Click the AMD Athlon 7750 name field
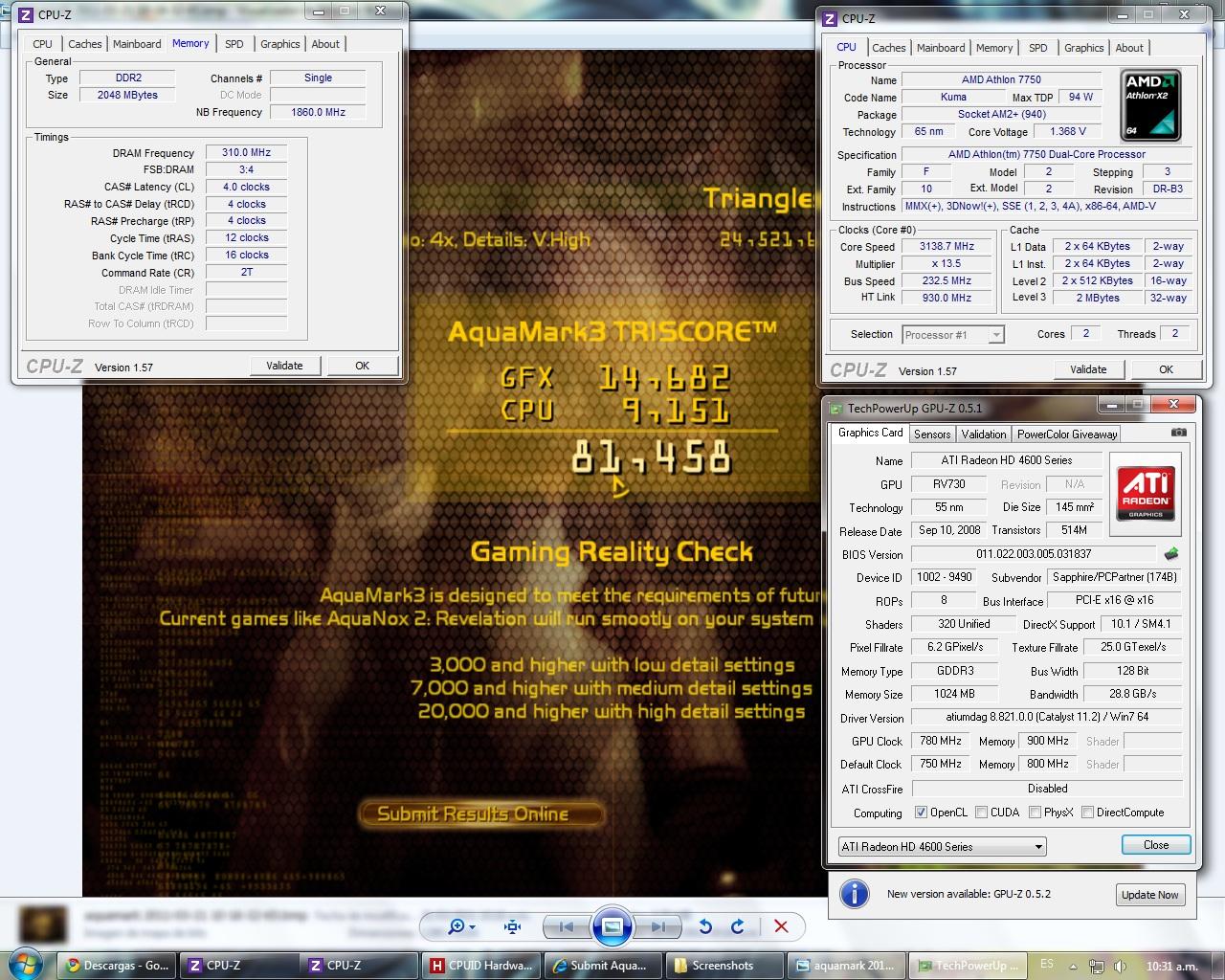 1002,79
